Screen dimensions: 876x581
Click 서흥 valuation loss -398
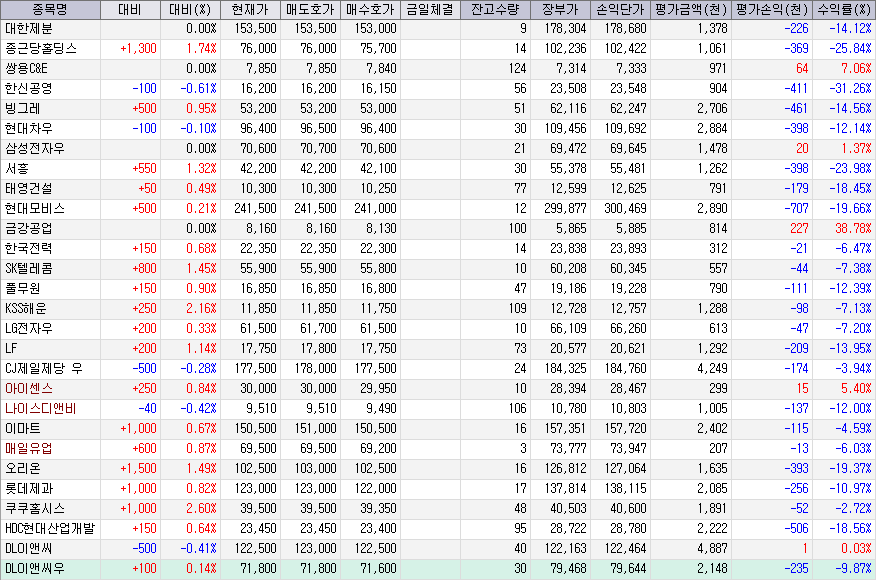[796, 169]
